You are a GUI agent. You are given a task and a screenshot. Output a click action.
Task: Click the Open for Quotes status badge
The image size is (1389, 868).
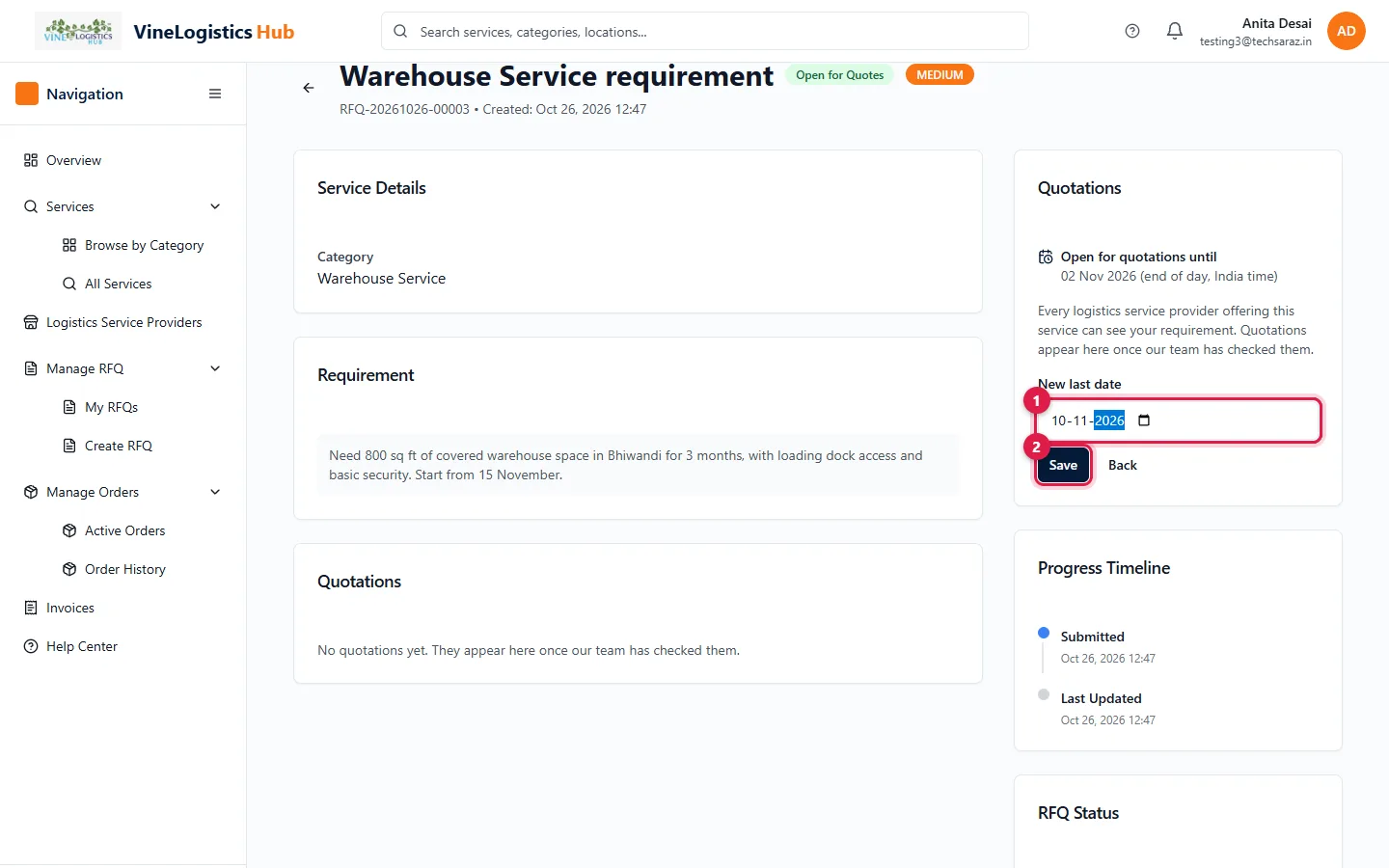click(840, 75)
